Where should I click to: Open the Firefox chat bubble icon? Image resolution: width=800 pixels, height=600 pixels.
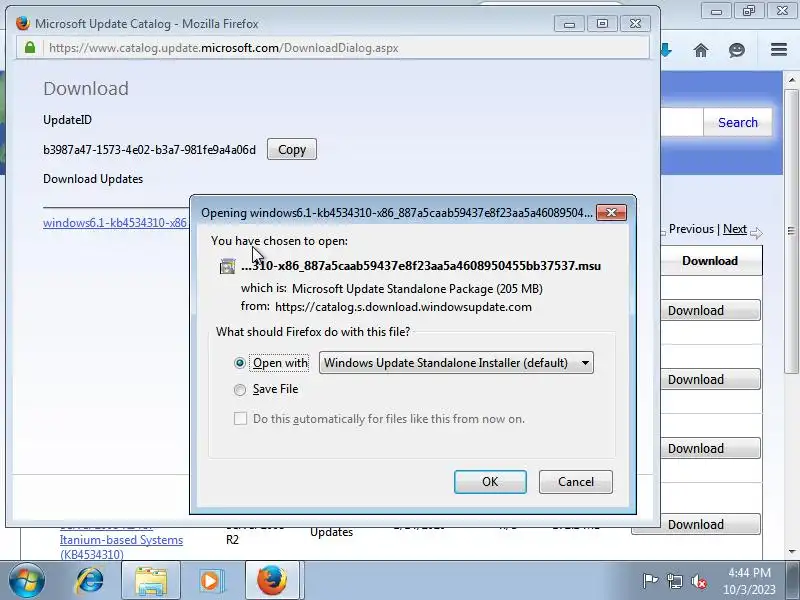coord(737,50)
